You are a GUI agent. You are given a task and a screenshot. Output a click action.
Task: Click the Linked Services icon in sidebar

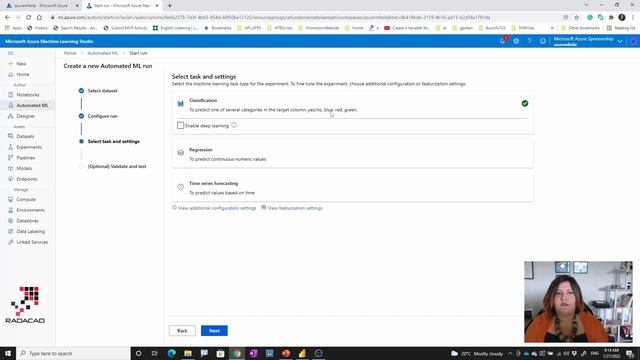click(x=11, y=242)
